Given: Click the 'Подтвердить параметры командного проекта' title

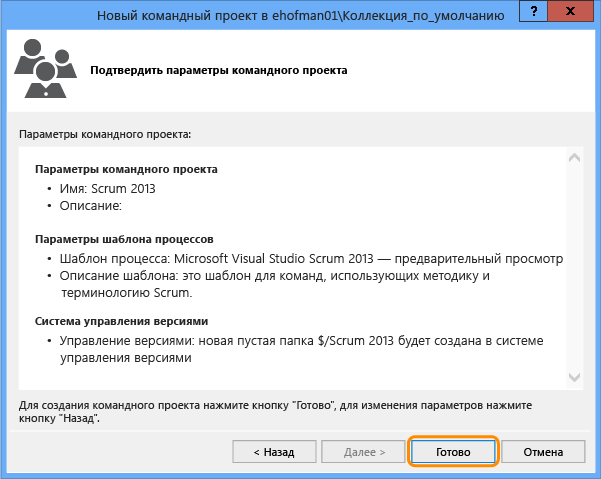Looking at the screenshot, I should click(x=219, y=71).
